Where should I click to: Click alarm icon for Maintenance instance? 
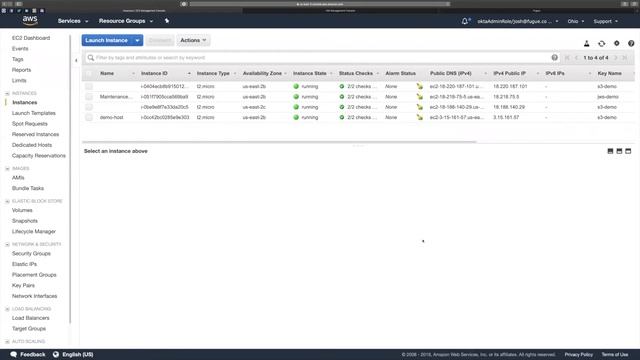tap(420, 97)
